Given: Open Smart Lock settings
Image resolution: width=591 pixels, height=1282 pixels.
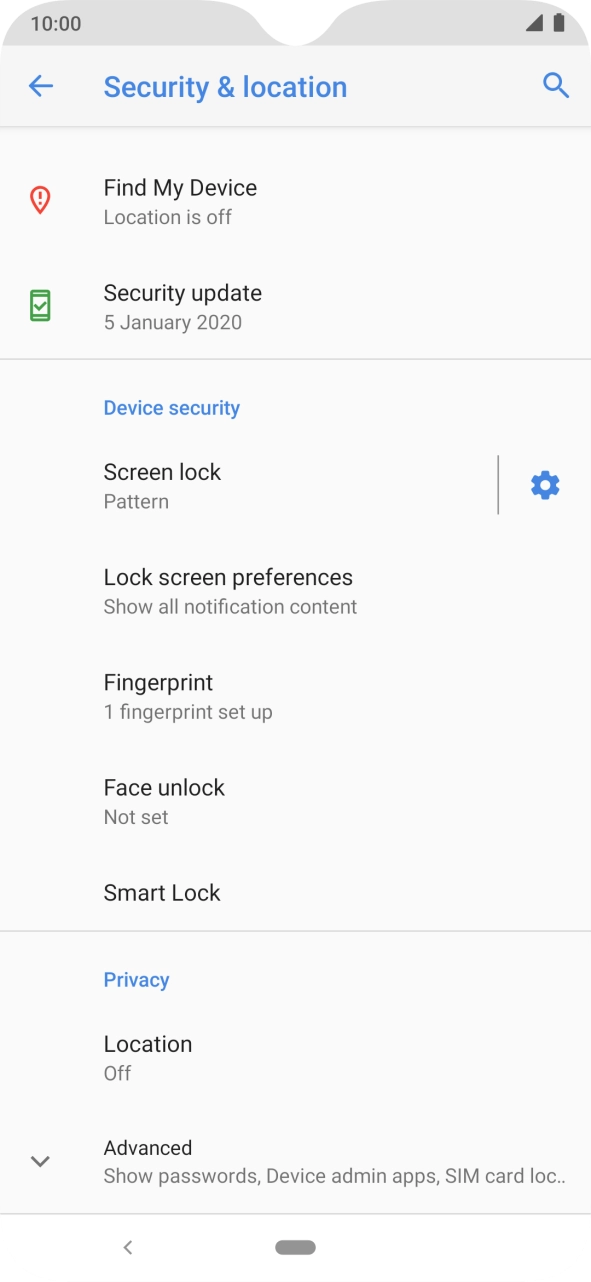Looking at the screenshot, I should (162, 892).
